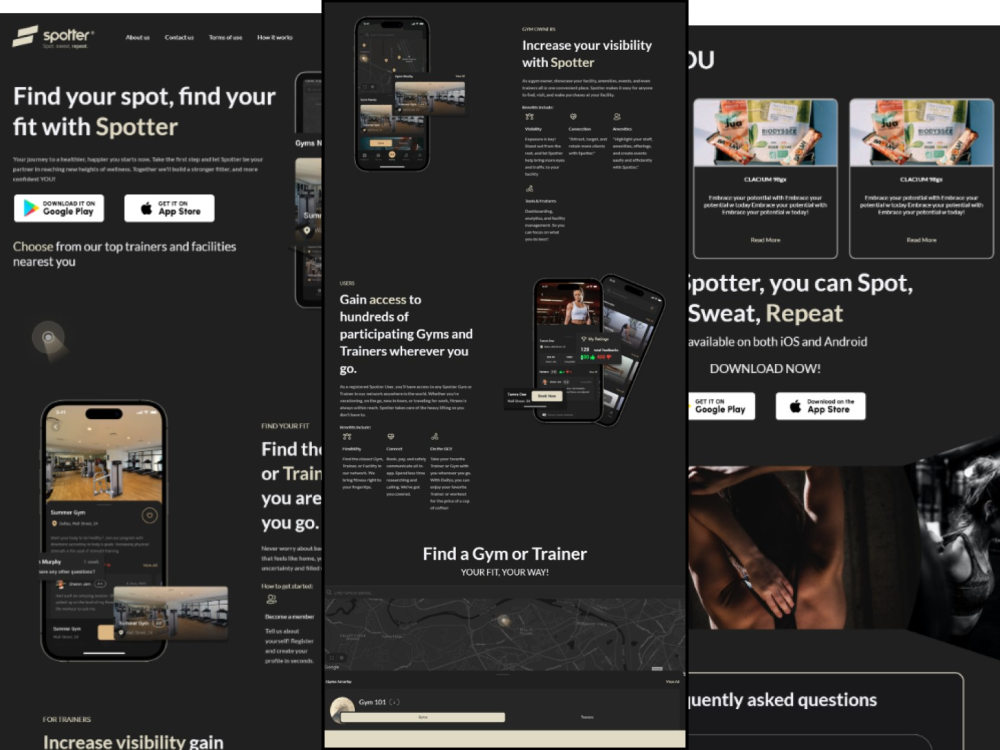Image resolution: width=1000 pixels, height=750 pixels.
Task: Click the green thumbs-up rating icon
Action: click(x=592, y=357)
